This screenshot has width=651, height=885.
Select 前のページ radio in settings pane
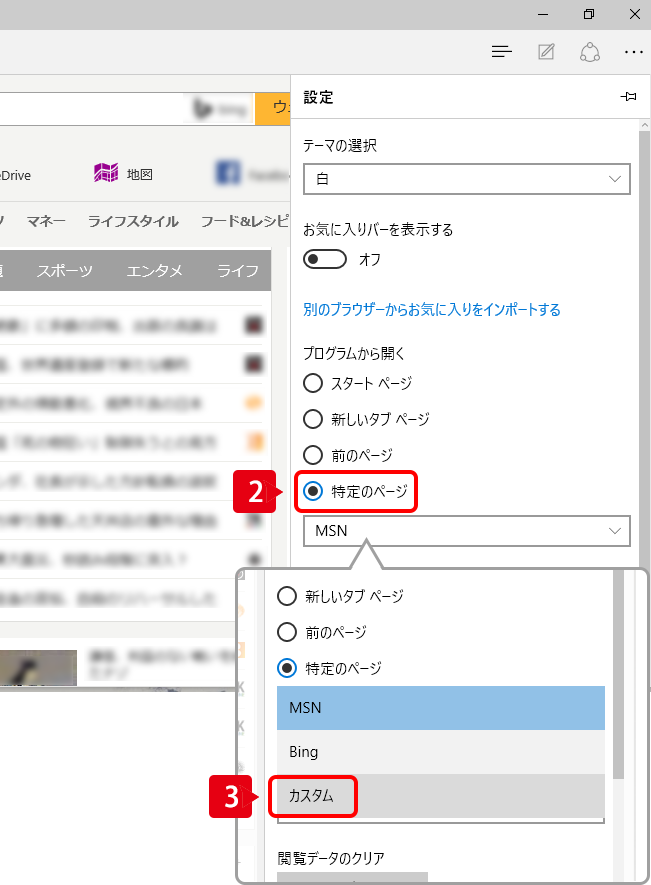[313, 455]
